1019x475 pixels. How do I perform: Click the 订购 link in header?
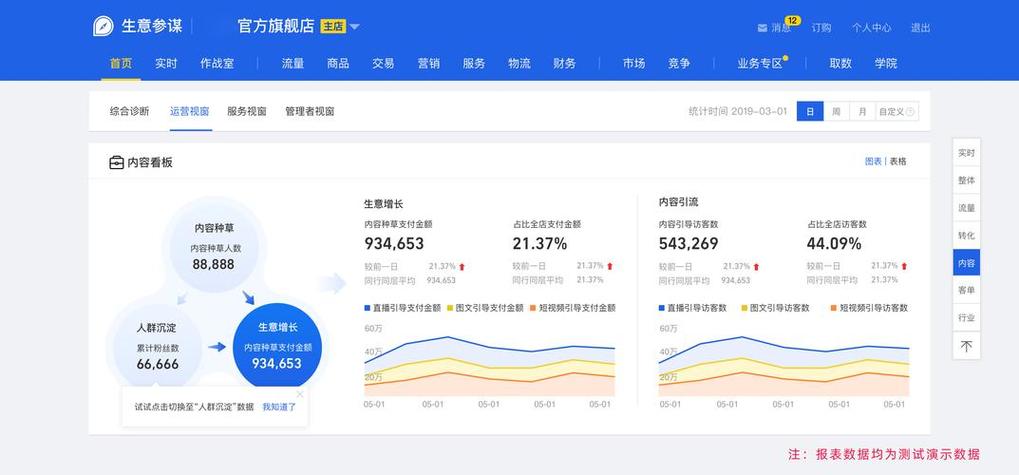click(821, 28)
